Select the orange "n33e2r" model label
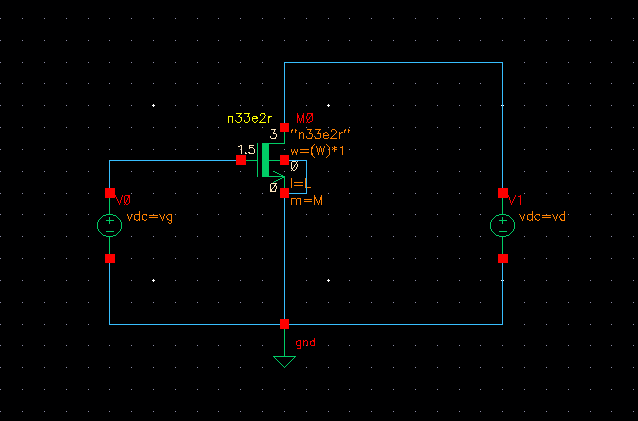The width and height of the screenshot is (638, 421). [321, 134]
